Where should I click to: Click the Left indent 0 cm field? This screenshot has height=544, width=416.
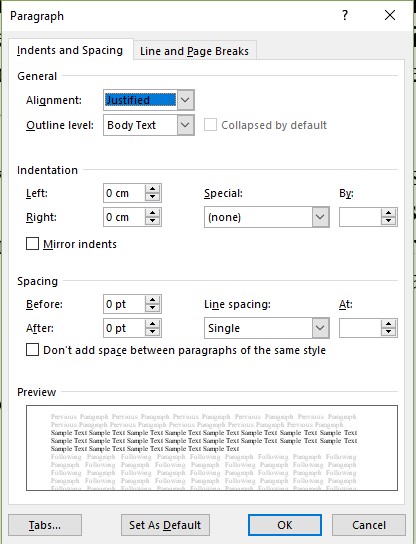click(x=124, y=193)
